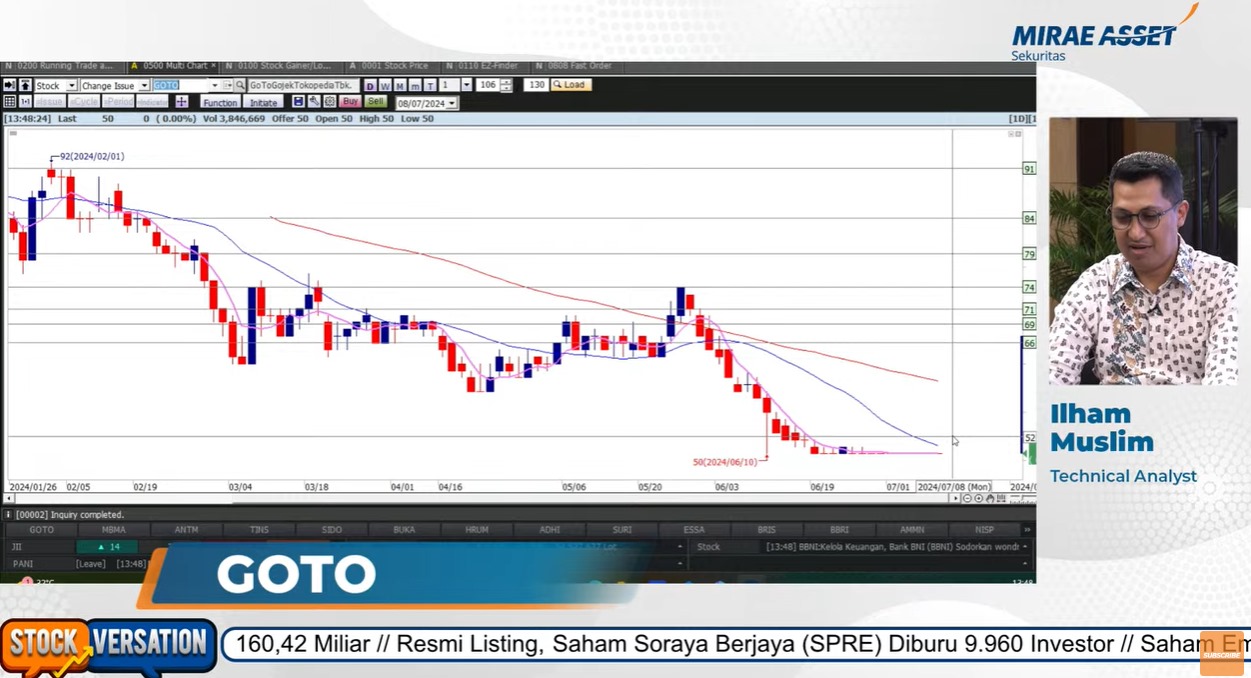Screen dimensions: 1251x678
Task: Click the 2024/07/08 (Mon) date label
Action: tap(954, 487)
